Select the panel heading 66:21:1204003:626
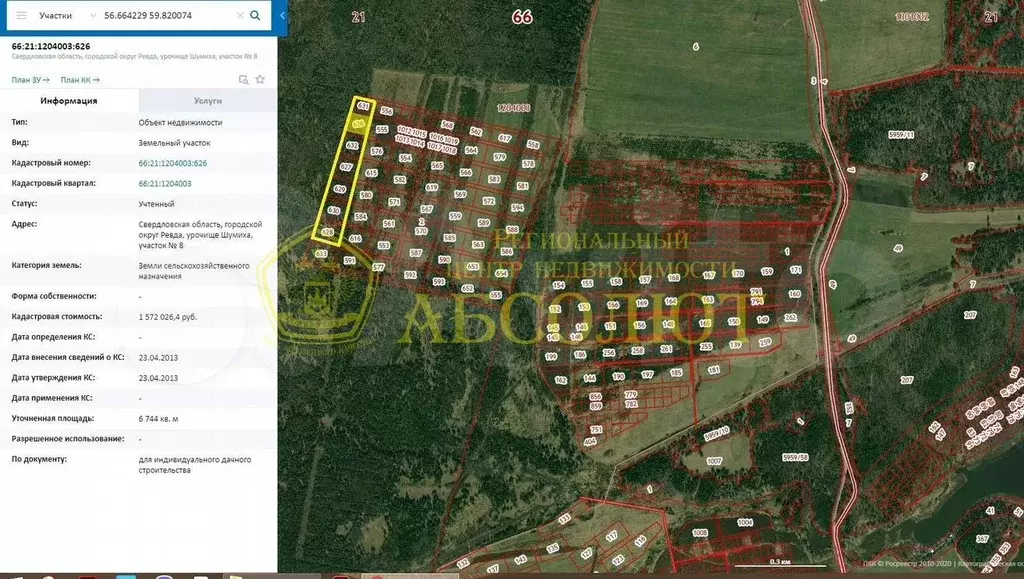 [51, 46]
